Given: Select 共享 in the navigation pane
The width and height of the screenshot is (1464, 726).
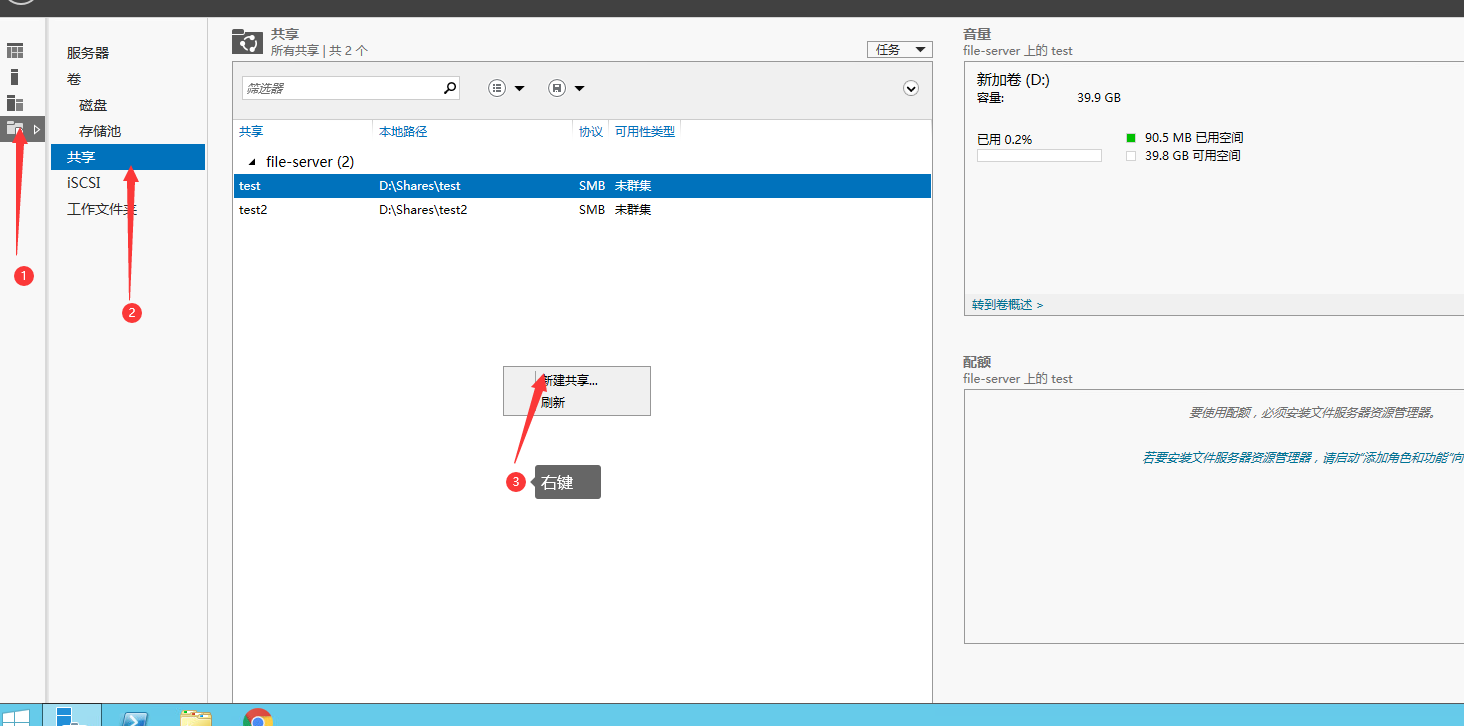Looking at the screenshot, I should (128, 157).
